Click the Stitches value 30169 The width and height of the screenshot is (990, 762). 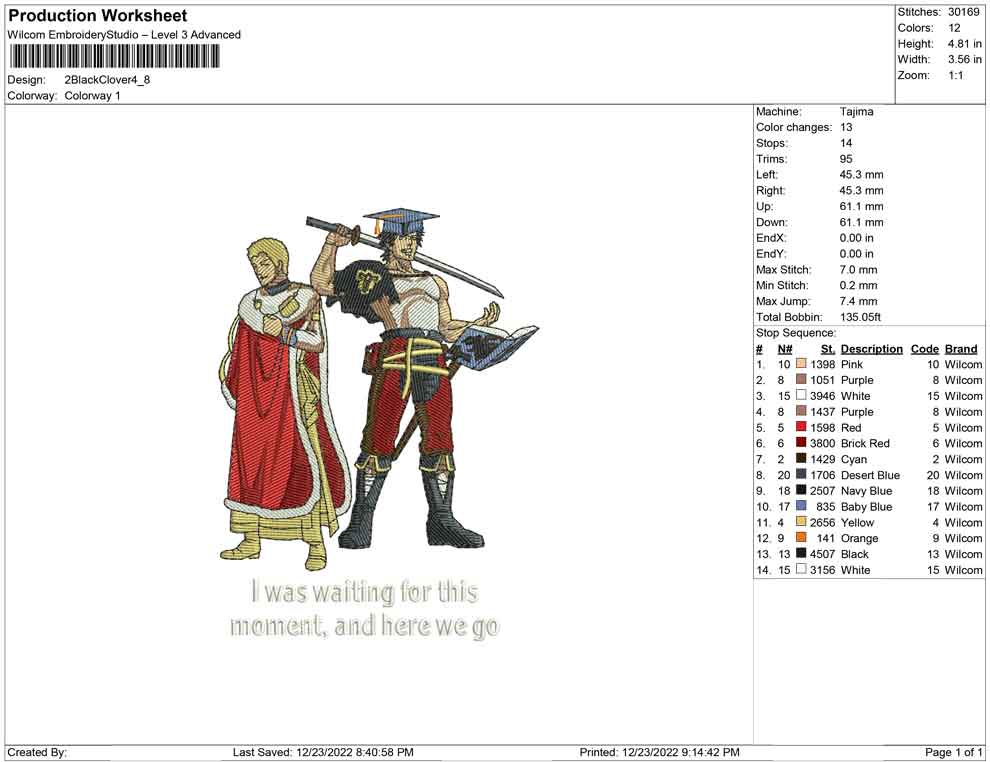pos(963,12)
